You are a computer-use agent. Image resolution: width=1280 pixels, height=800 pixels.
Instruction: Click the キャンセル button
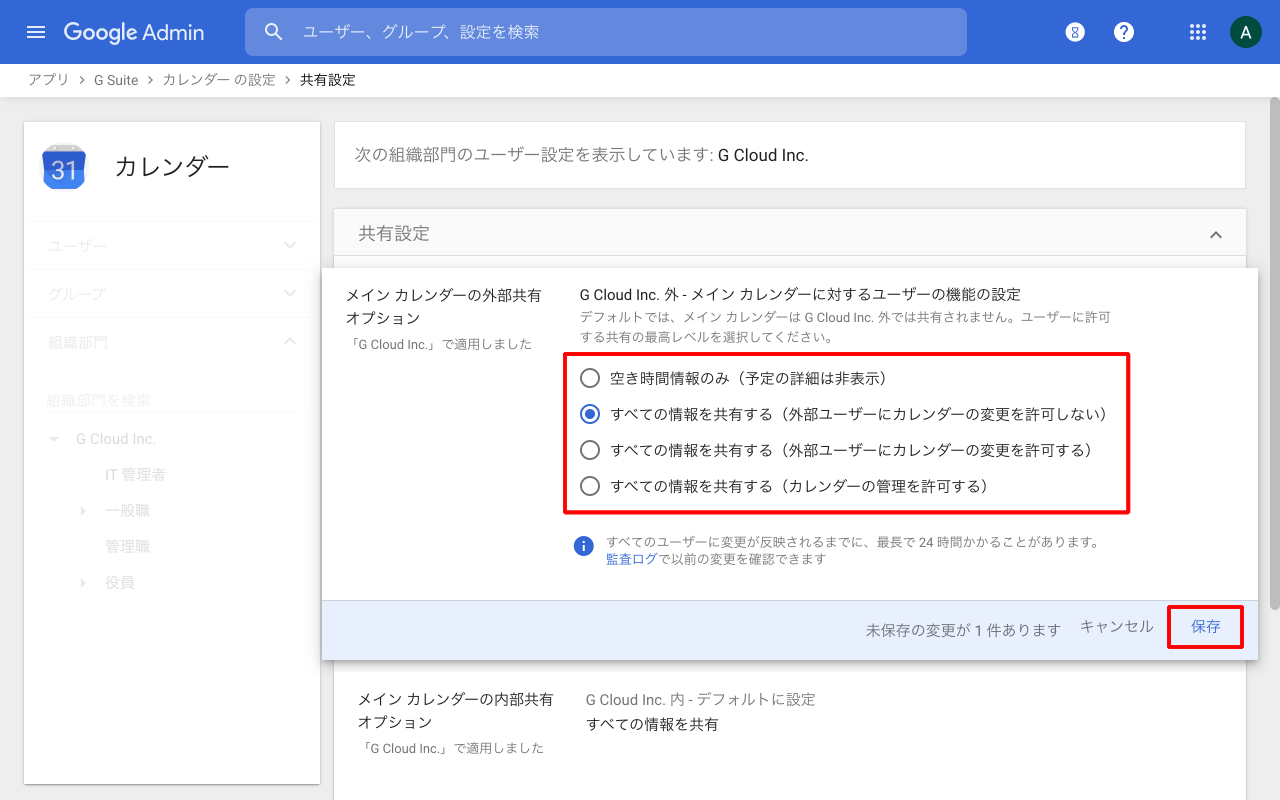coord(1117,627)
